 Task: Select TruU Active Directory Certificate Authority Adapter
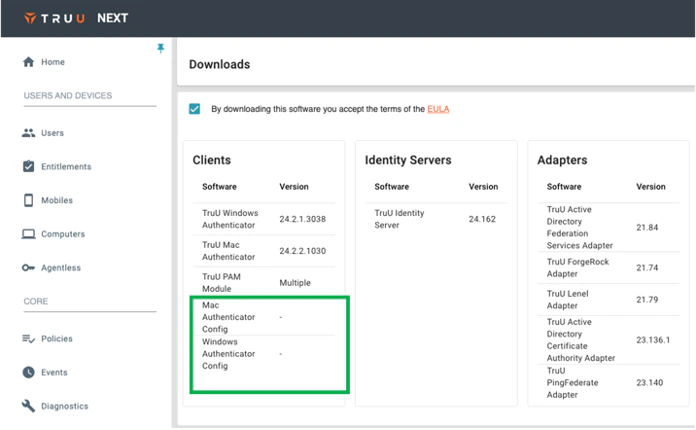(x=581, y=340)
